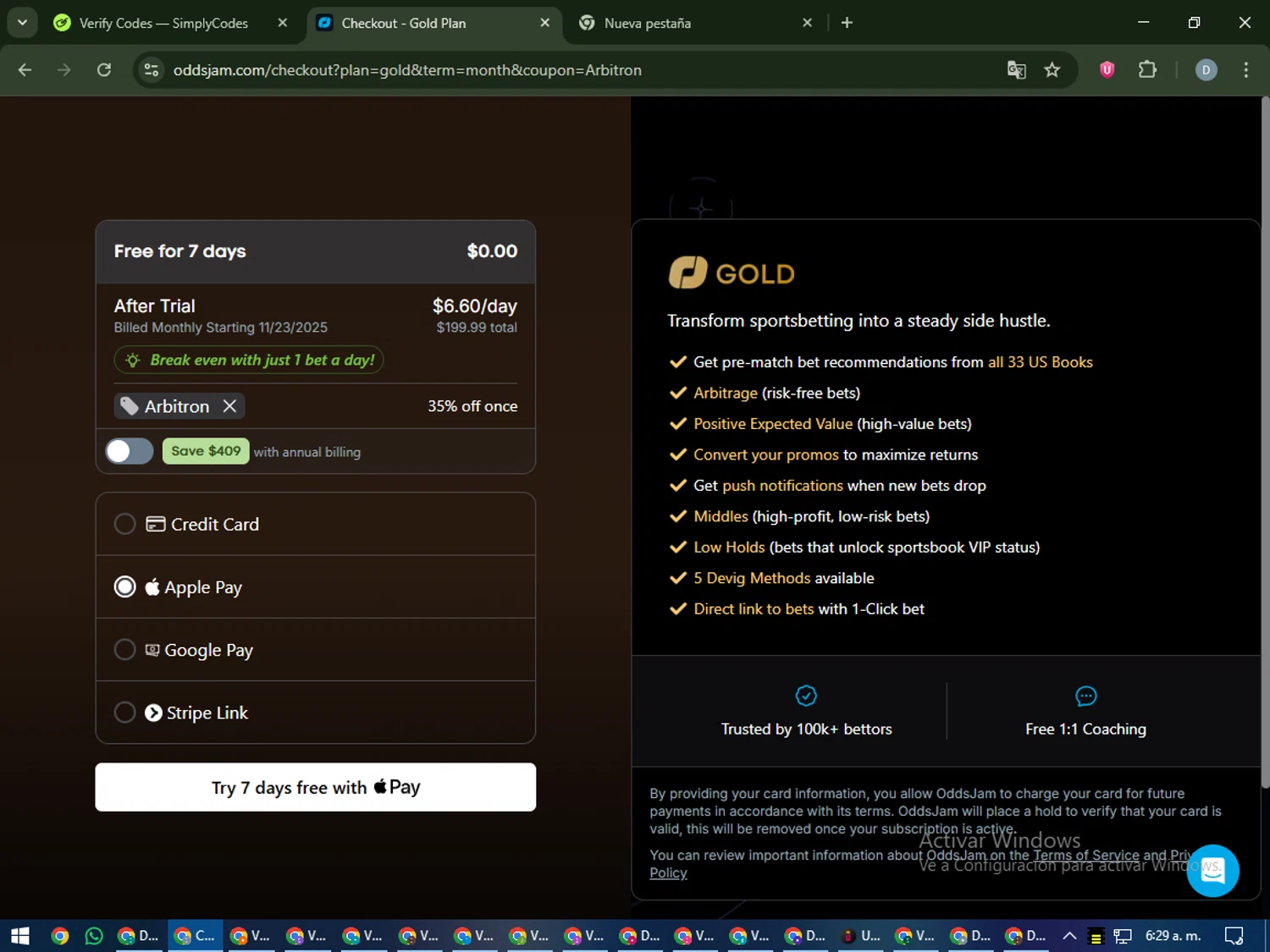Switch to the Checkout - Gold Plan tab

432,23
